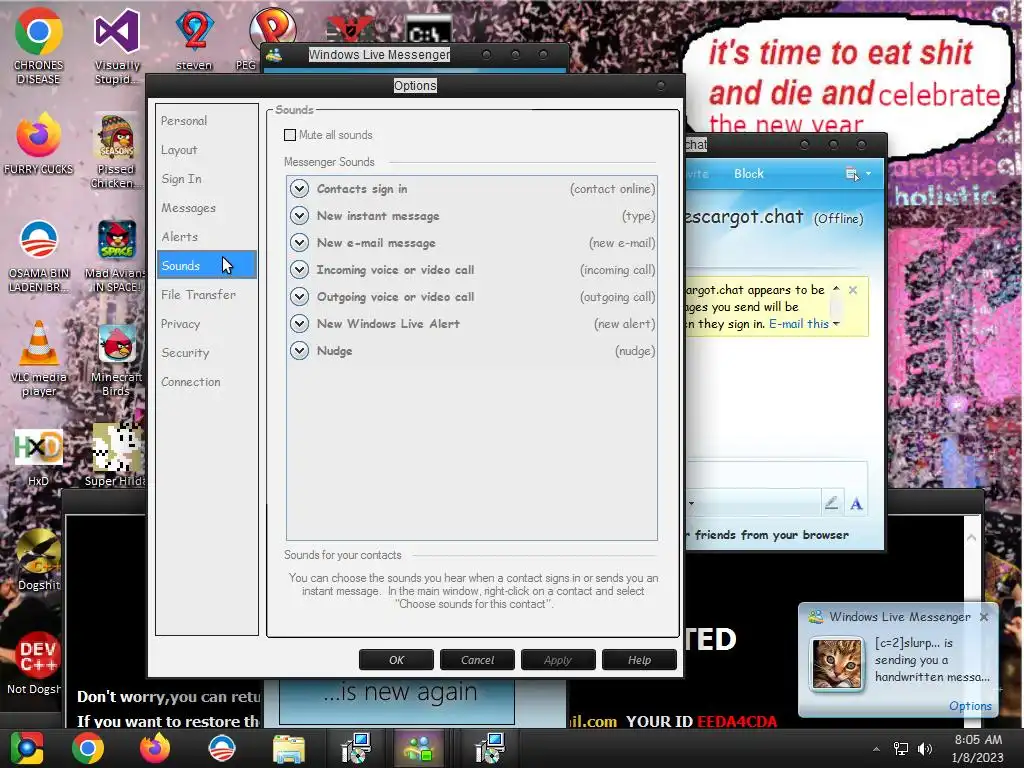
Task: Select Personal options category
Action: coord(206,121)
